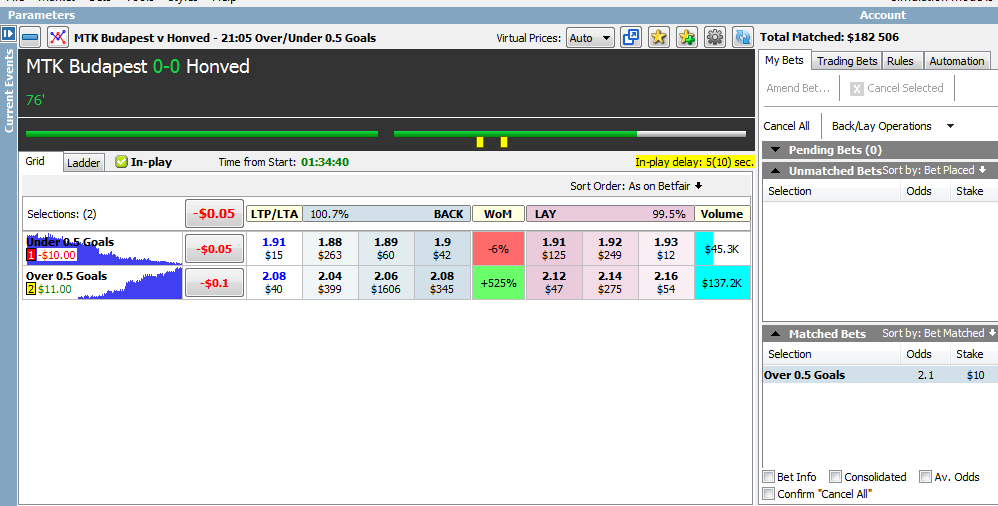Click the -$0.05 button for Under 0.5 Goals
Image resolution: width=998 pixels, height=506 pixels.
[214, 249]
